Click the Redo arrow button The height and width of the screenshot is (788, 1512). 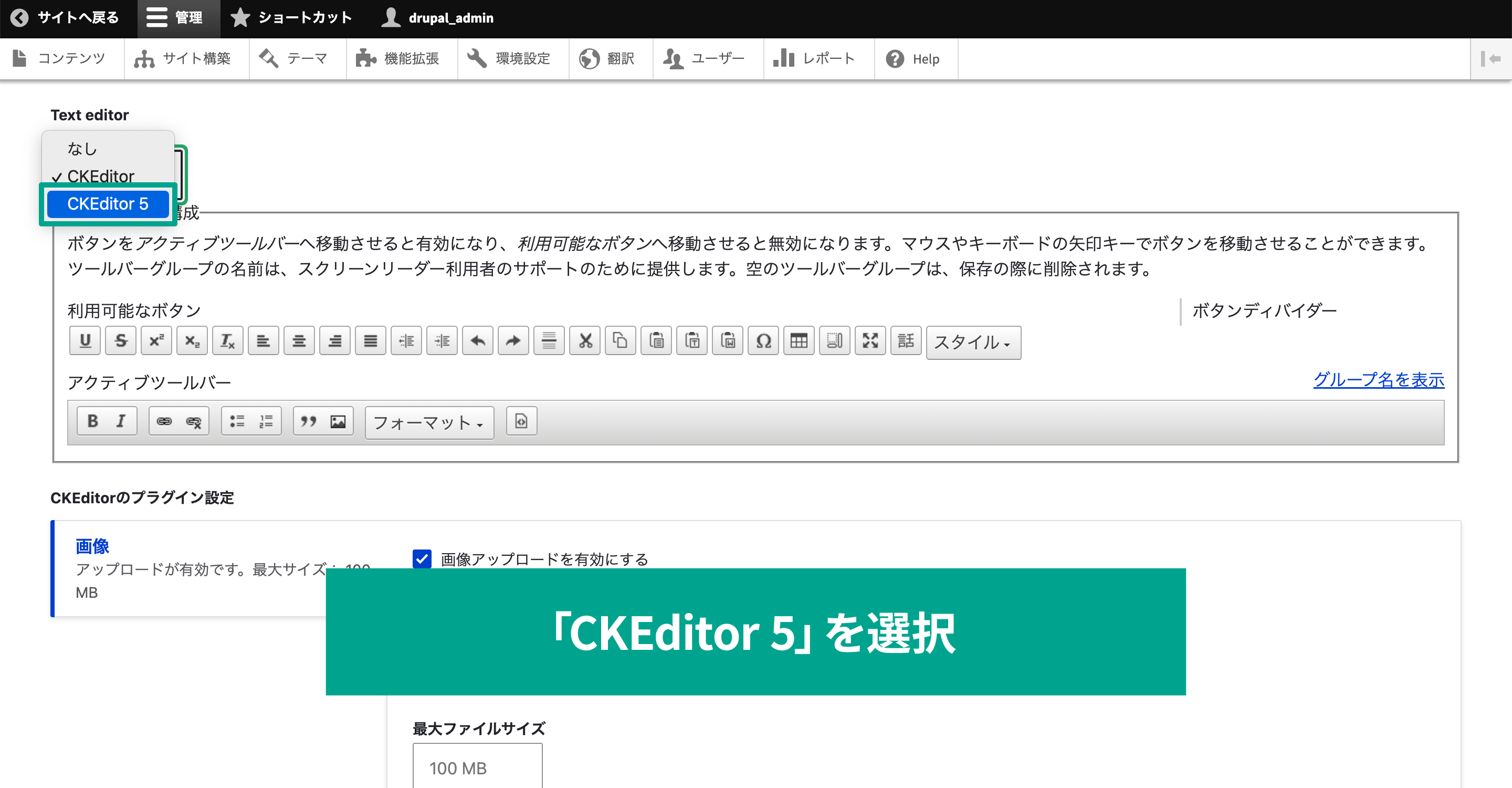click(x=513, y=340)
